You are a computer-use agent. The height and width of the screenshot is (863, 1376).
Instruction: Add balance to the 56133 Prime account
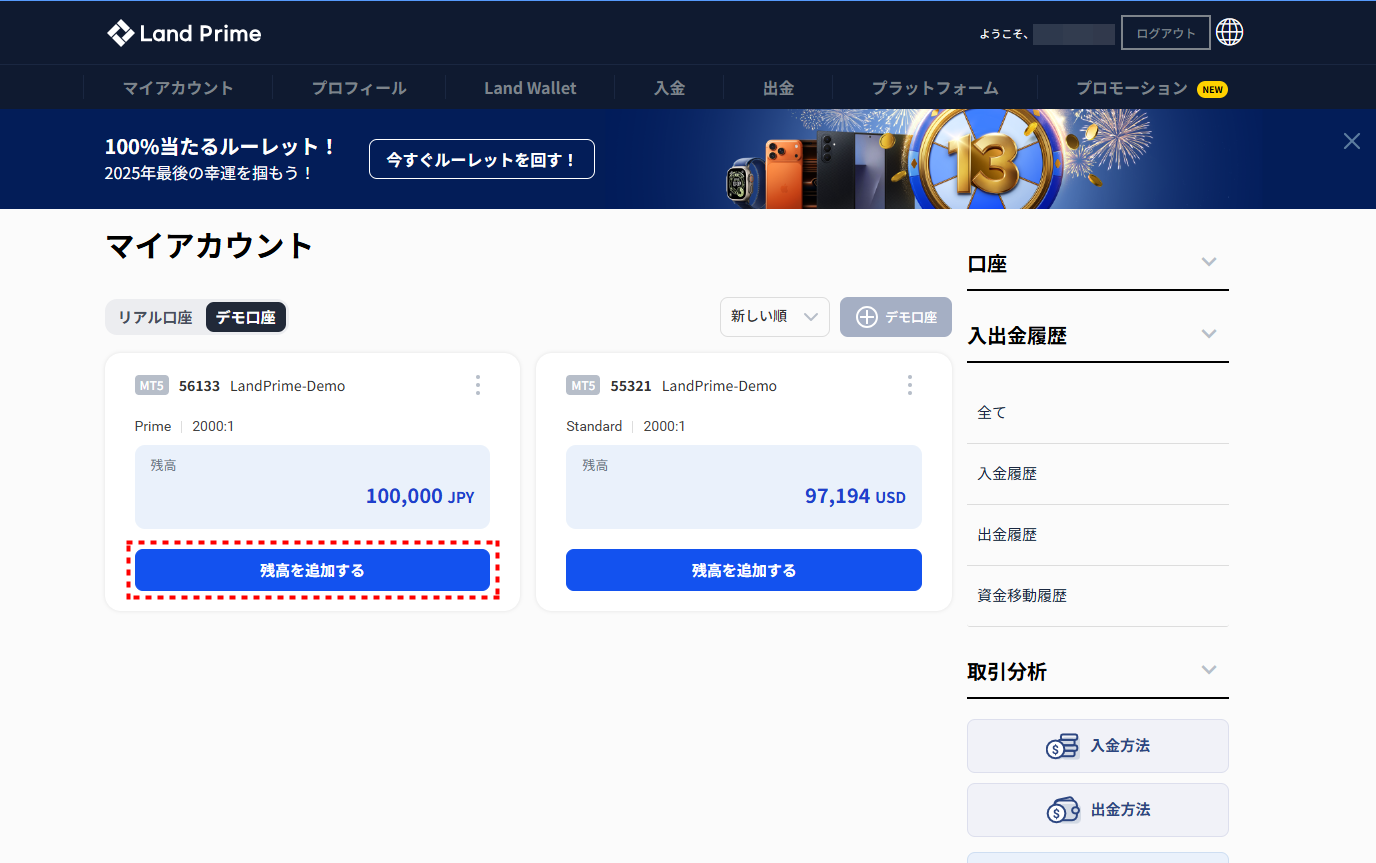pyautogui.click(x=312, y=570)
